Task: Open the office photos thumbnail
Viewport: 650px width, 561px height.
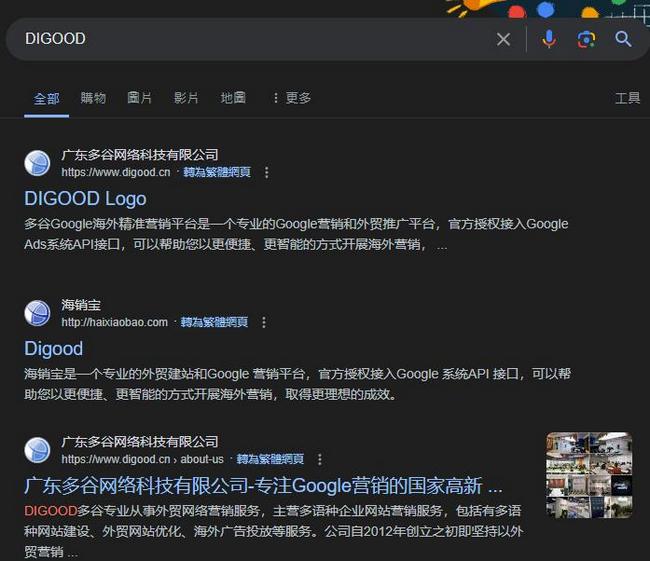Action: click(589, 475)
